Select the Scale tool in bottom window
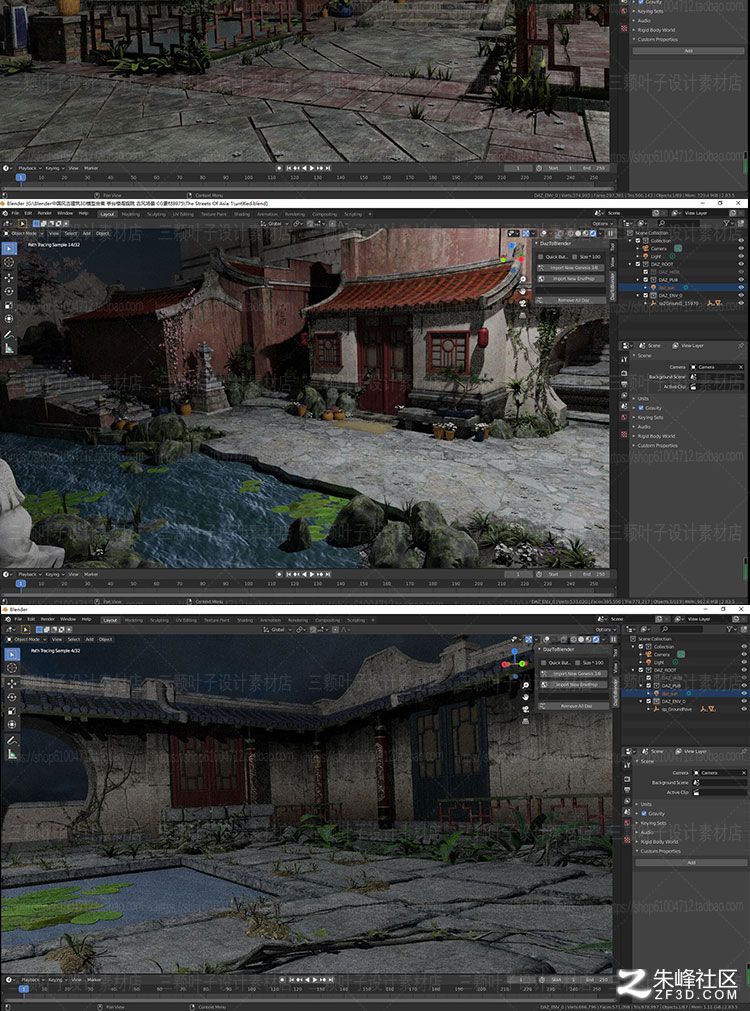The height and width of the screenshot is (1011, 750). 12,711
